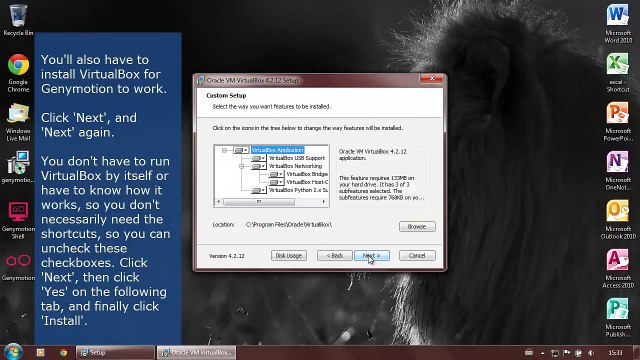This screenshot has height=360, width=640.
Task: Select the VirtualBox Host-Only tree label
Action: click(307, 182)
